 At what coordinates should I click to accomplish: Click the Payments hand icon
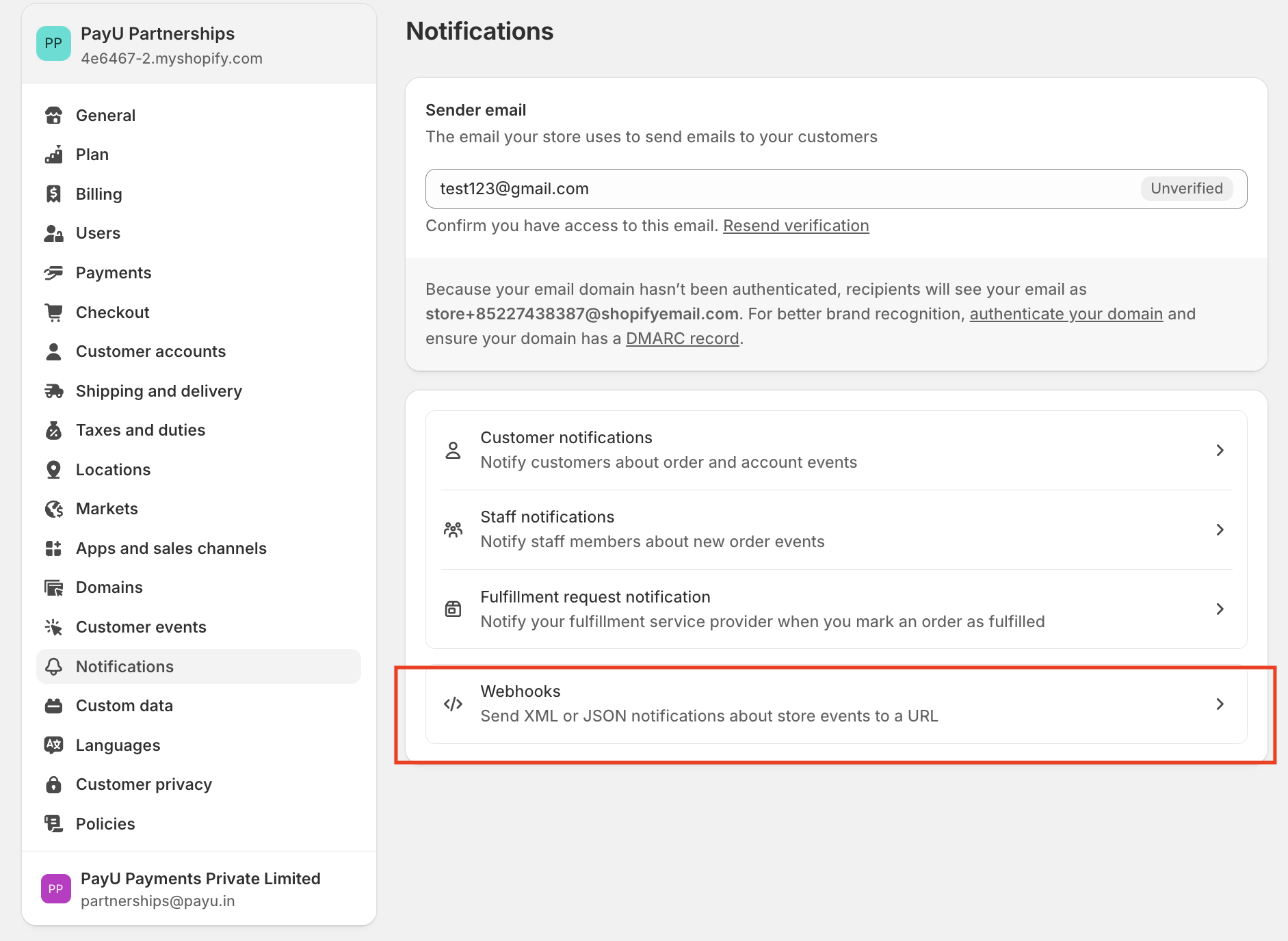click(54, 273)
